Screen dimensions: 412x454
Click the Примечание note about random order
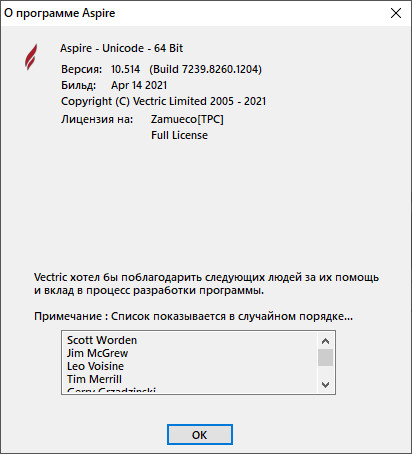coord(193,316)
